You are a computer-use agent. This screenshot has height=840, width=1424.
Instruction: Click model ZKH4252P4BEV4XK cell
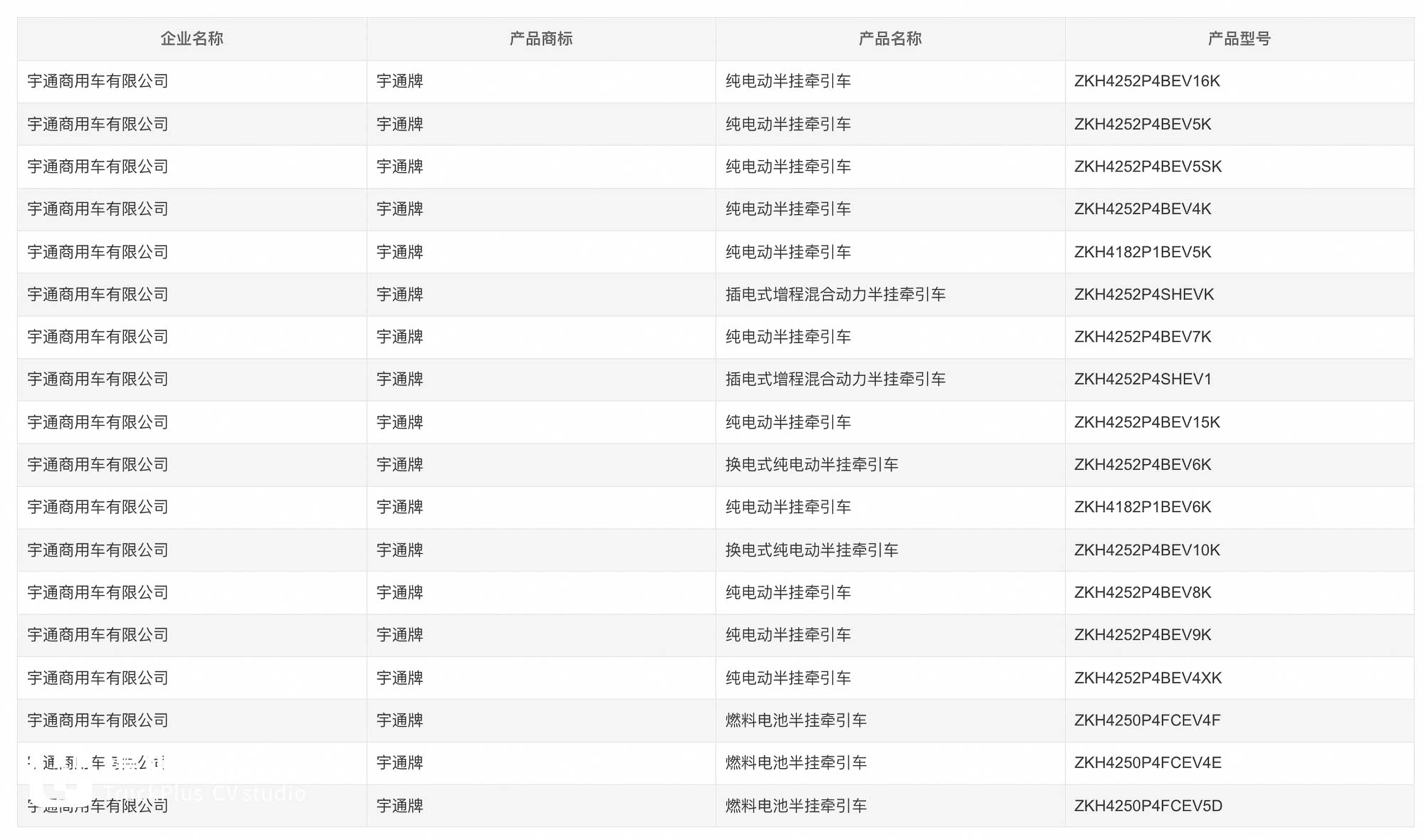tap(1147, 678)
